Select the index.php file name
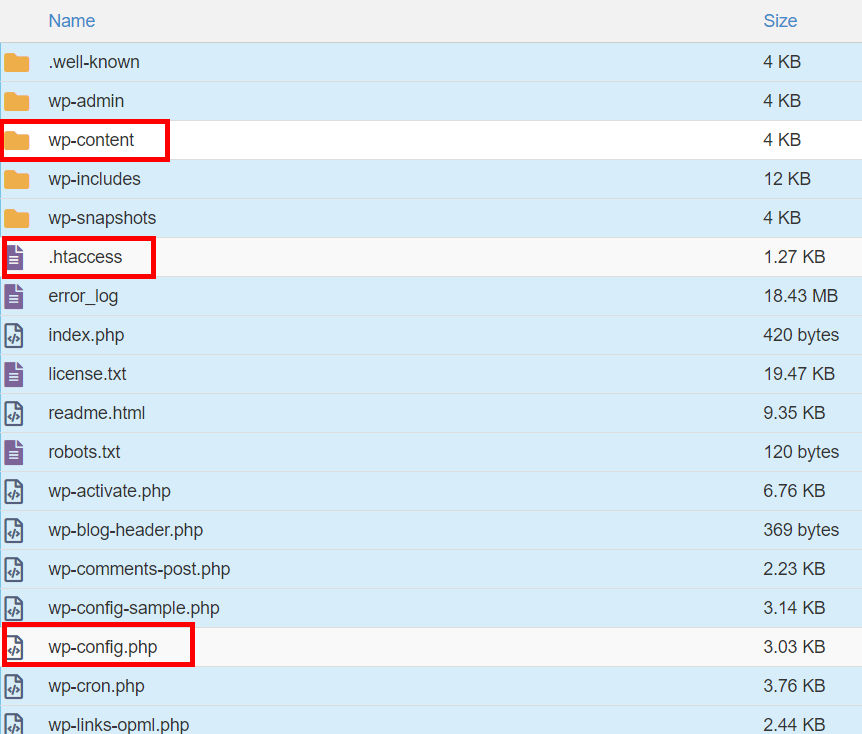This screenshot has width=862, height=734. [x=86, y=335]
